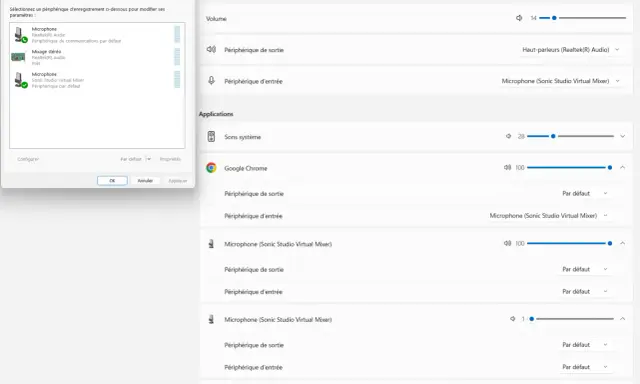The width and height of the screenshot is (640, 384).
Task: Click the Sons système label
Action: pyautogui.click(x=242, y=137)
